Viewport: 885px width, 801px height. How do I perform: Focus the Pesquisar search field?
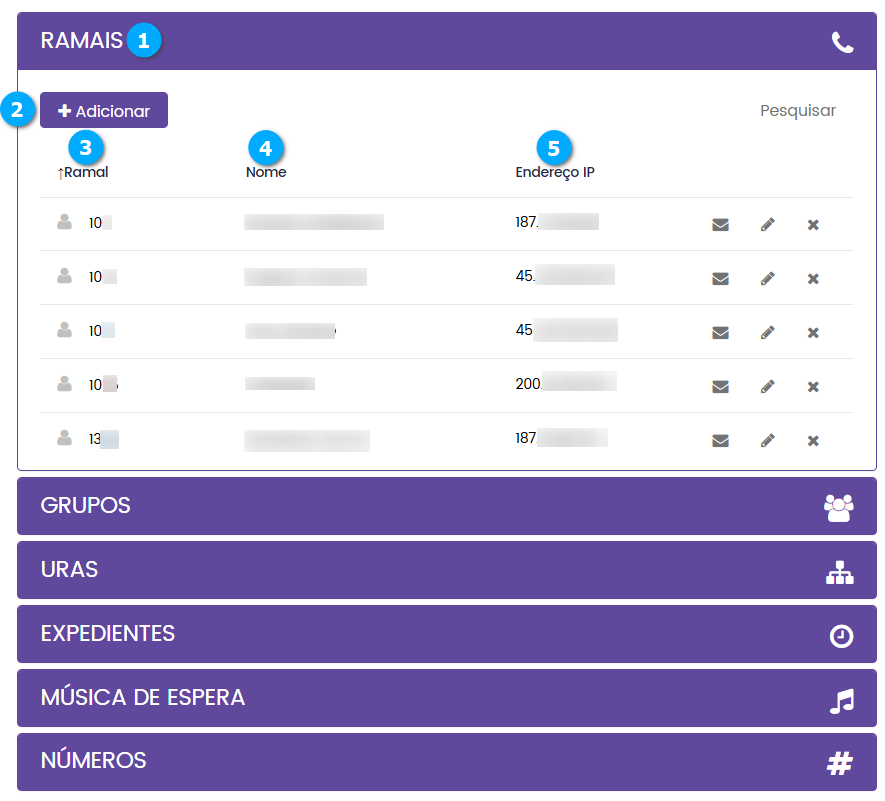click(x=797, y=111)
